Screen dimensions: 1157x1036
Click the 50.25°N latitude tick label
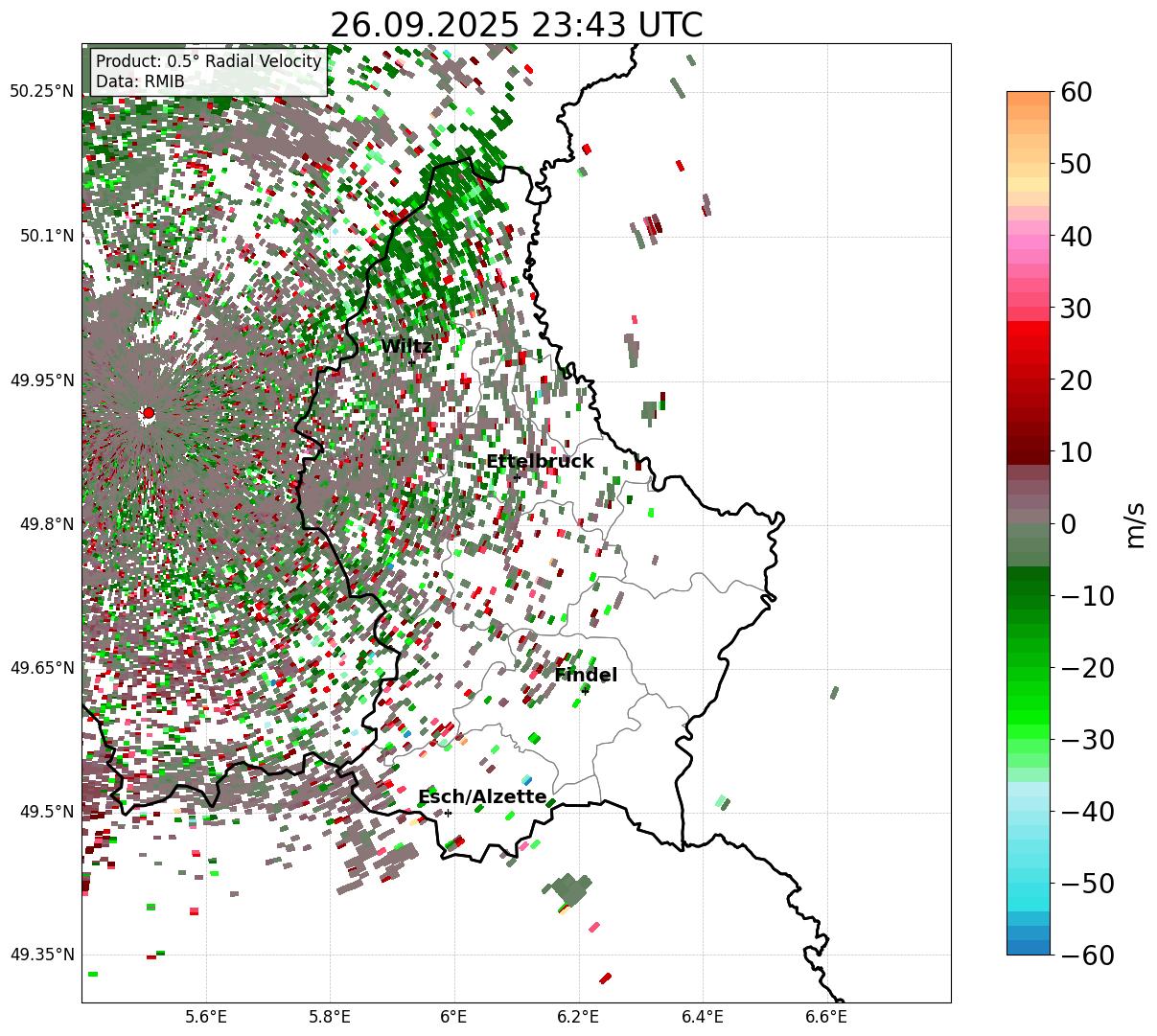41,92
